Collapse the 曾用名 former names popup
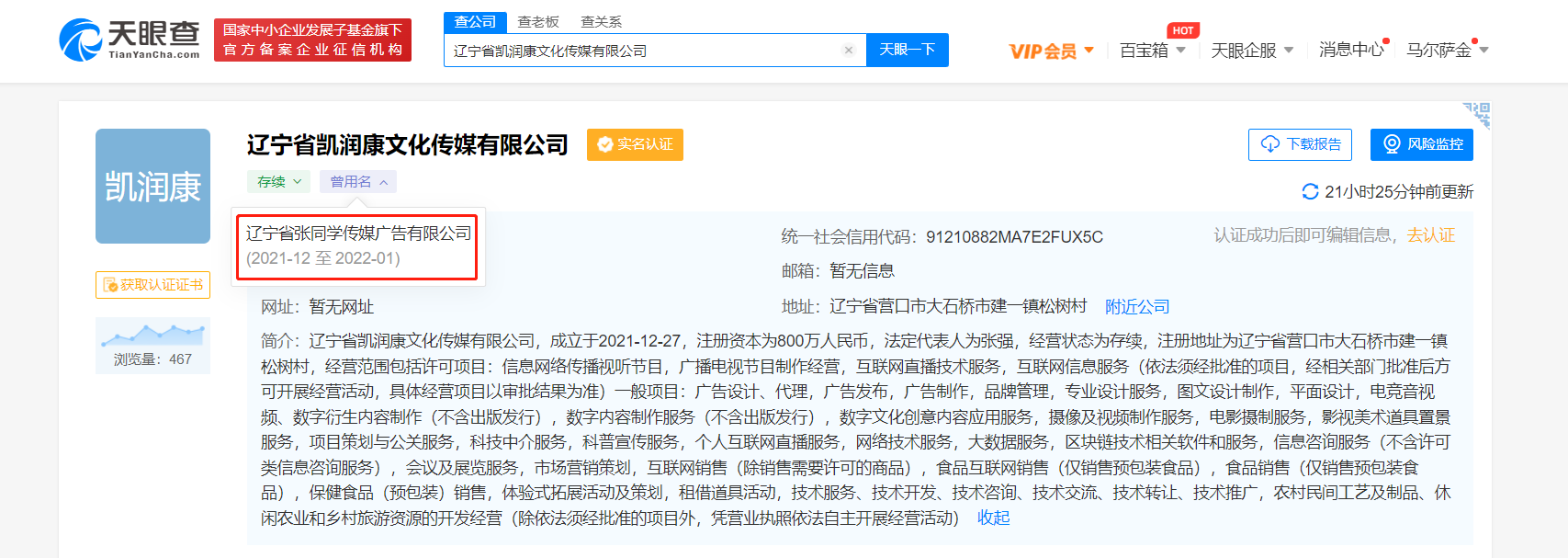Image resolution: width=1568 pixels, height=558 pixels. (x=358, y=182)
